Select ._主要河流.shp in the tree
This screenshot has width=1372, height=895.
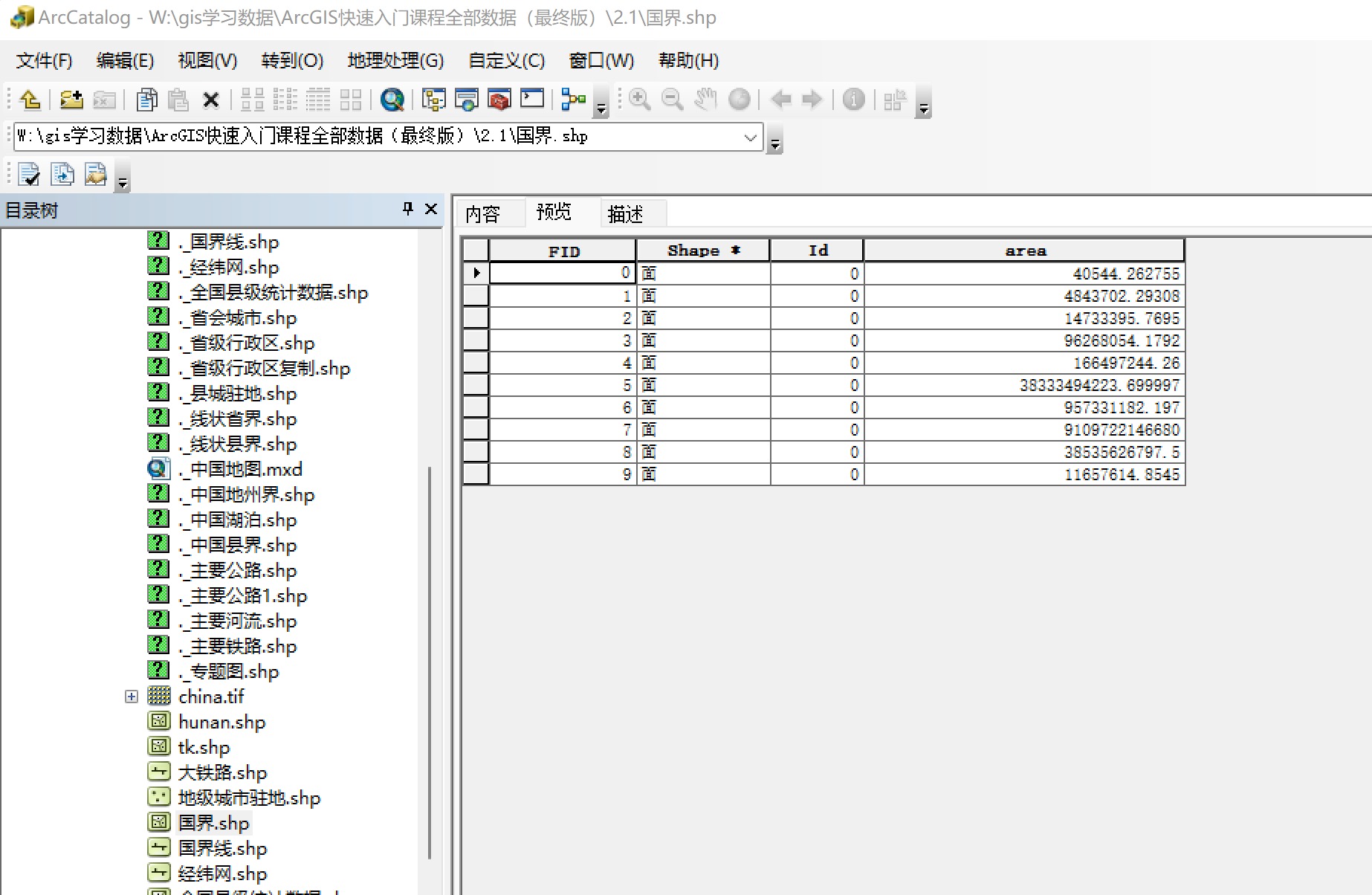(237, 621)
